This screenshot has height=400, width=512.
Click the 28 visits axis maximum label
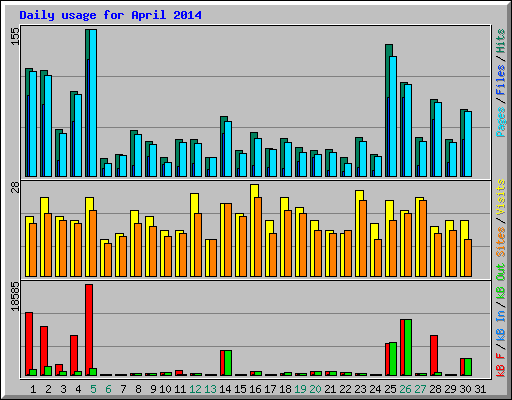[x=16, y=187]
